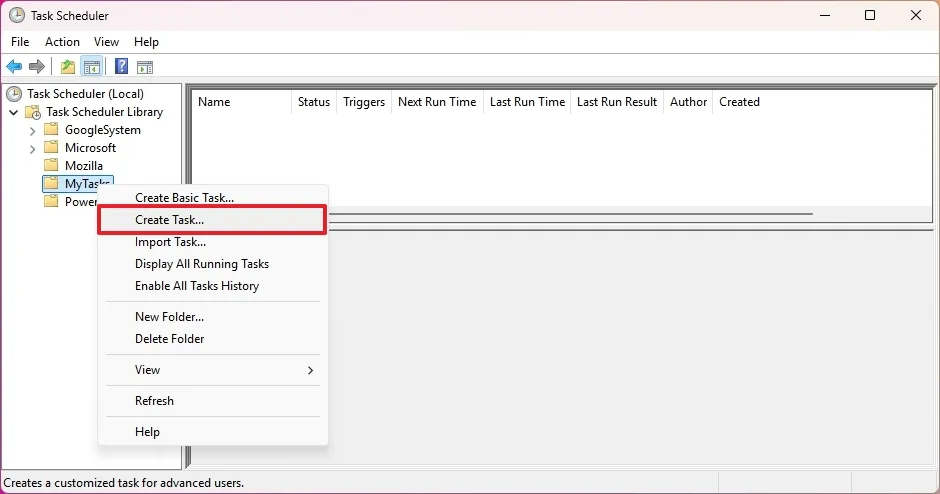Open Help via the blue question mark icon
The image size is (940, 494).
pyautogui.click(x=121, y=67)
